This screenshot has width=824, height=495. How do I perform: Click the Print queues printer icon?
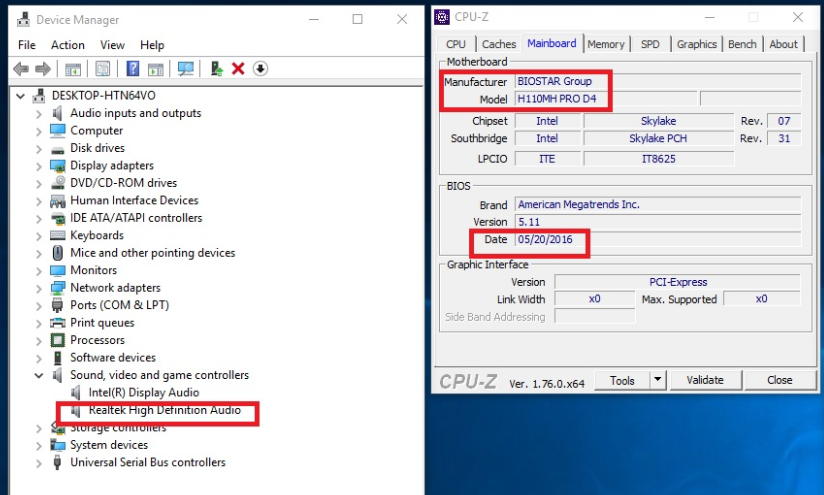[x=57, y=323]
